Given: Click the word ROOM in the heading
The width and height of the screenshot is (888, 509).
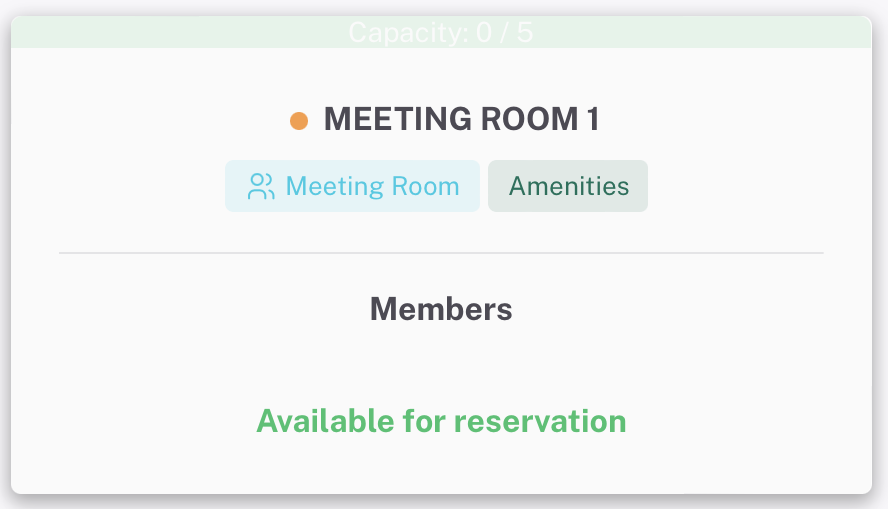Looking at the screenshot, I should 529,119.
